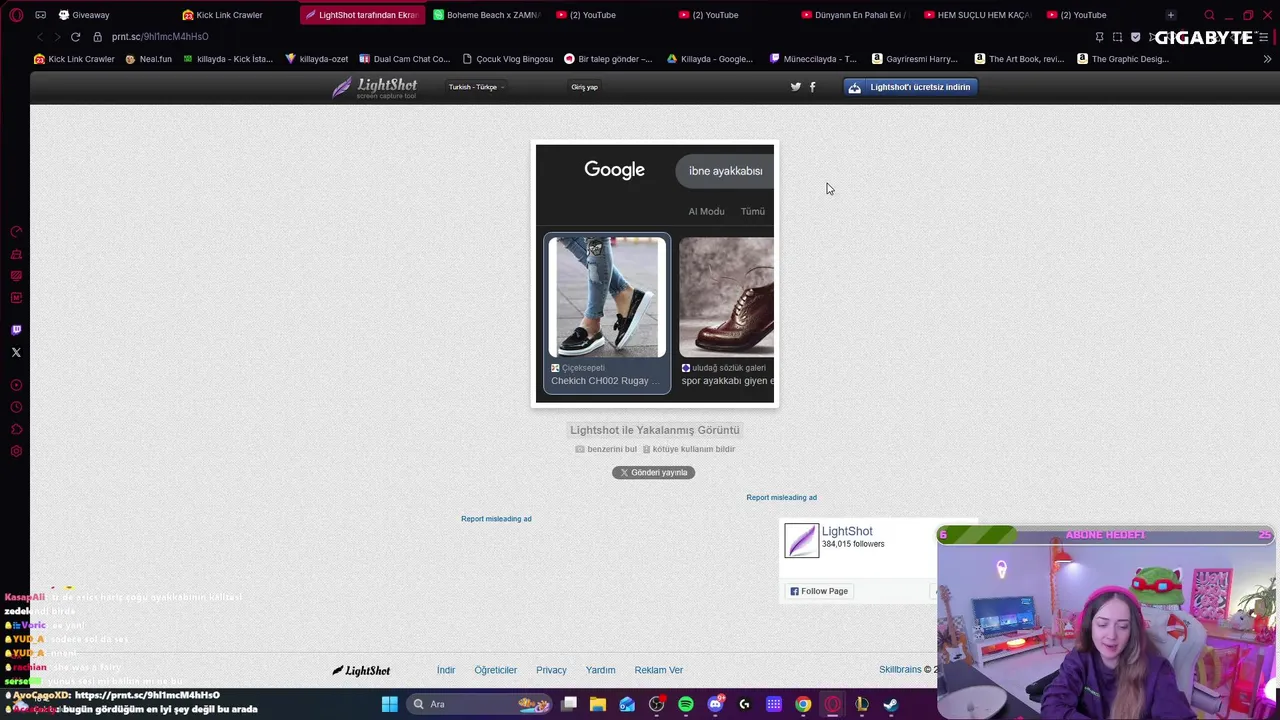Open Twitch panel in Opera sidebar
The width and height of the screenshot is (1280, 720).
(16, 330)
